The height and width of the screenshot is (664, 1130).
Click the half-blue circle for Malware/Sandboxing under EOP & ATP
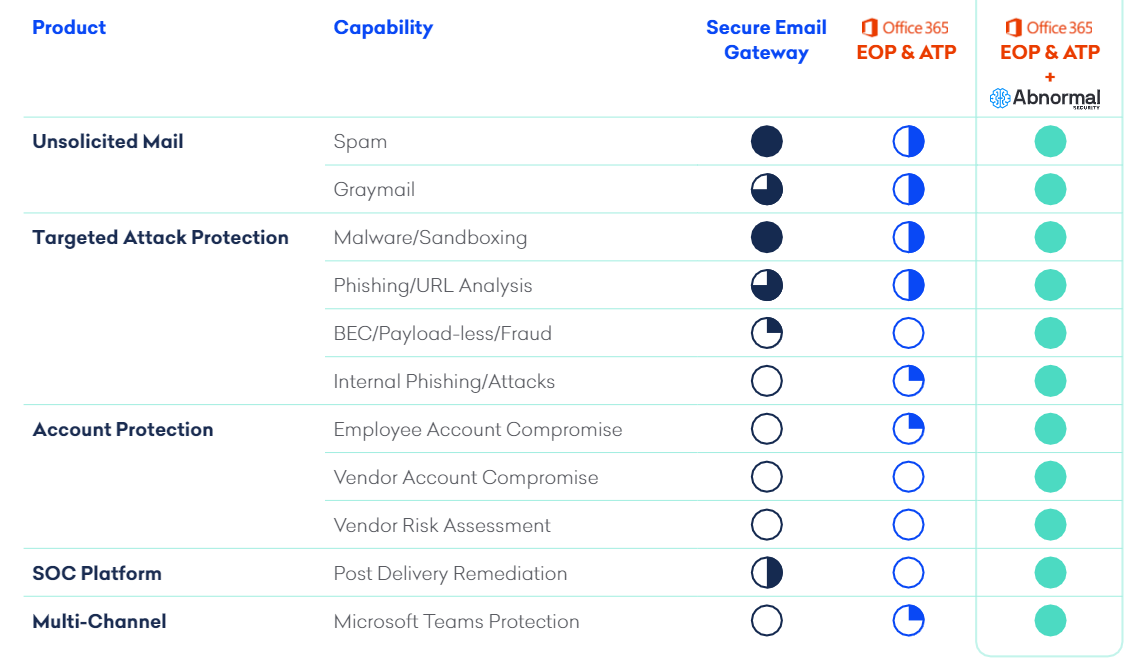[908, 238]
